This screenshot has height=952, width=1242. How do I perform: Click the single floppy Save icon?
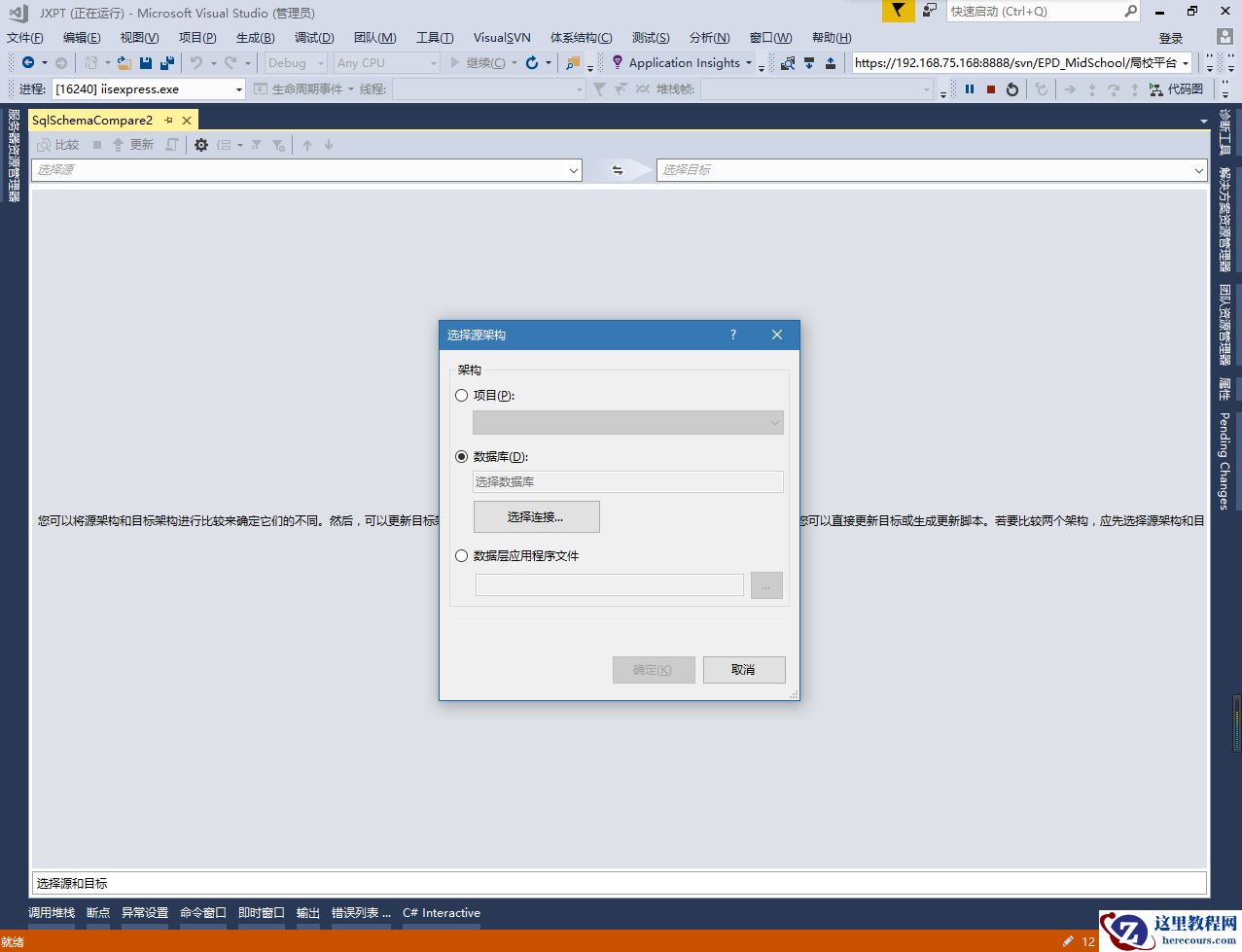[146, 62]
